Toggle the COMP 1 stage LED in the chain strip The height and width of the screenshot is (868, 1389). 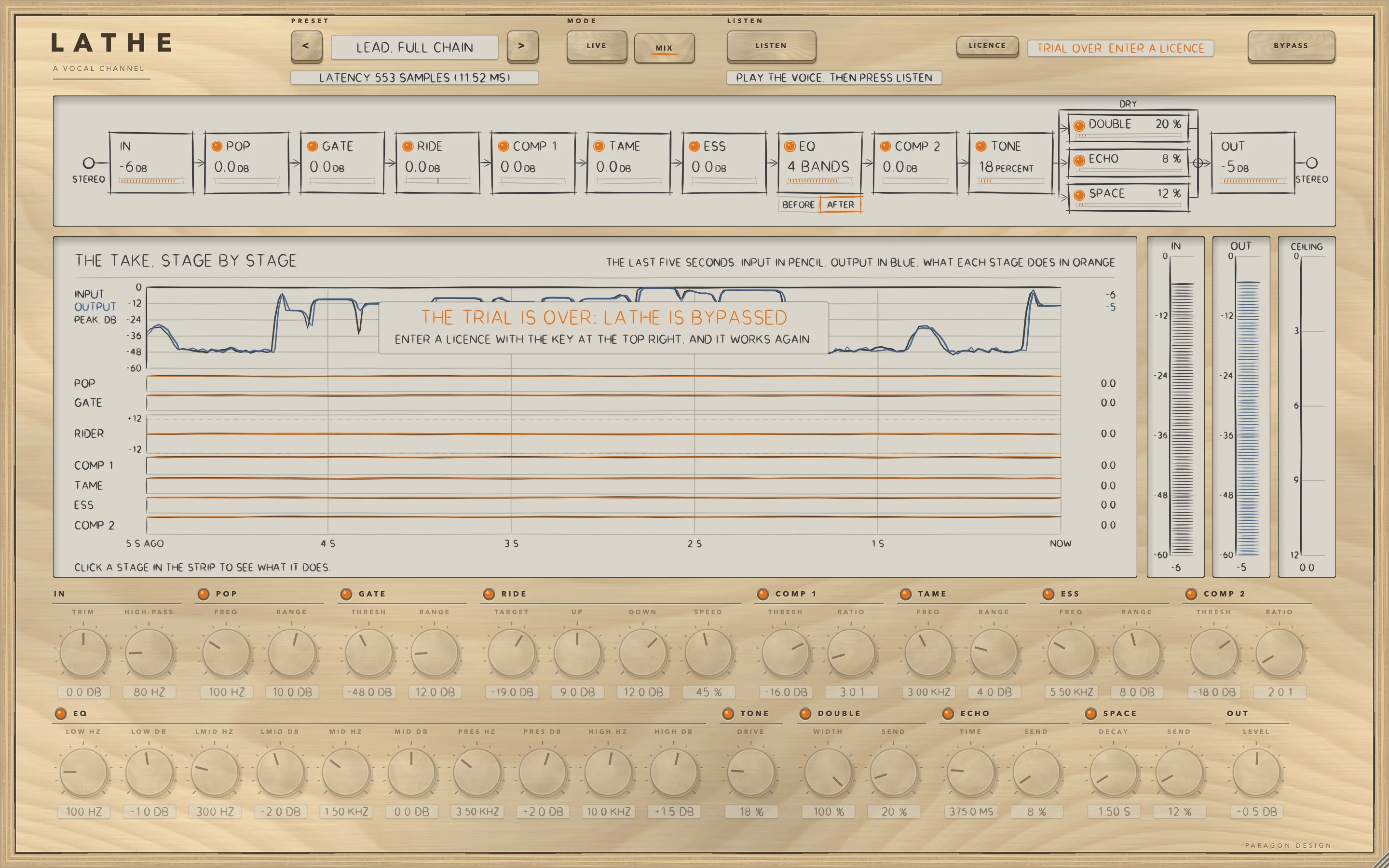(x=504, y=147)
